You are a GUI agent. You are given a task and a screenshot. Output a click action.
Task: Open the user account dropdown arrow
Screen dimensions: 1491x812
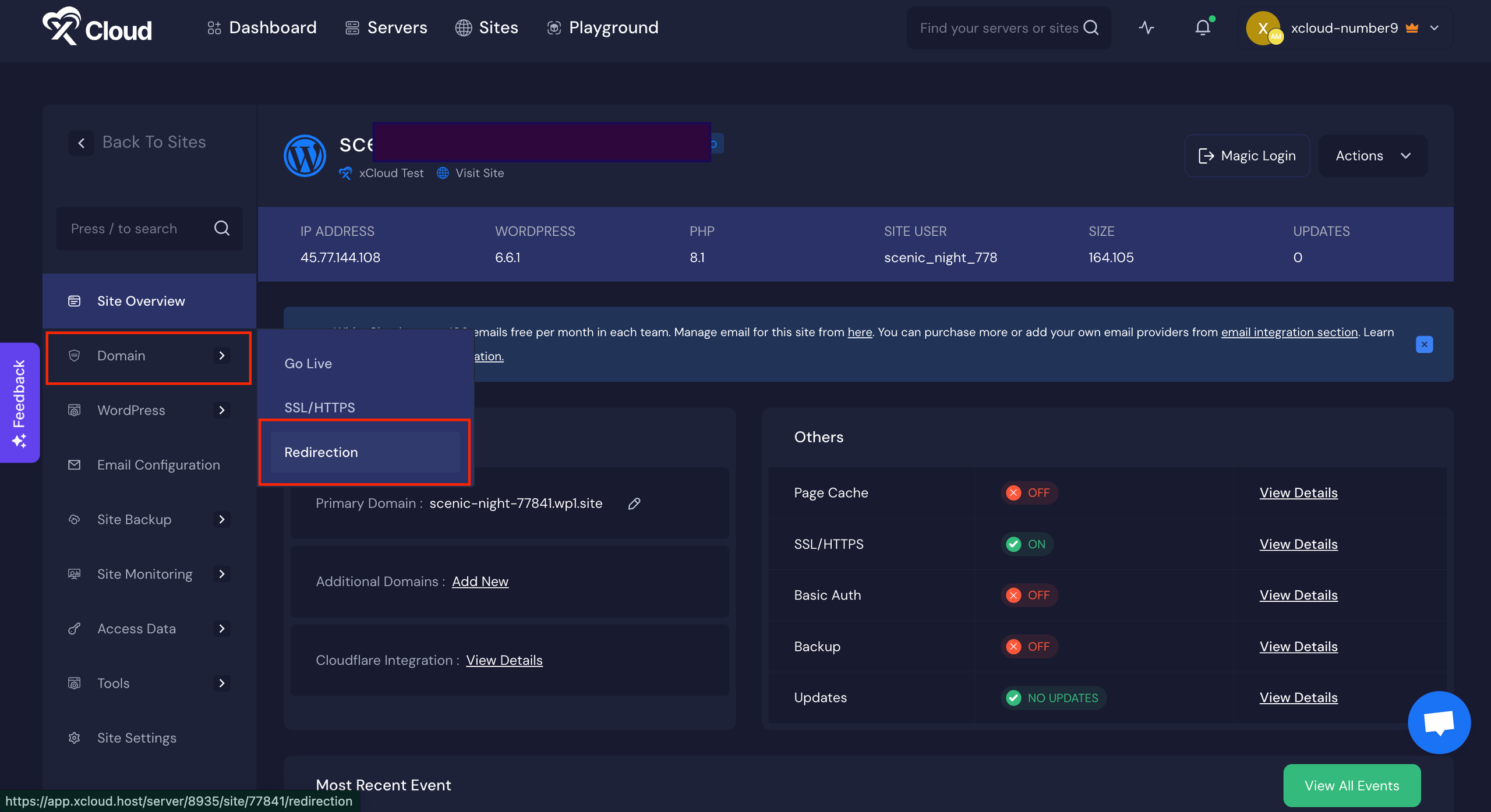[x=1435, y=28]
